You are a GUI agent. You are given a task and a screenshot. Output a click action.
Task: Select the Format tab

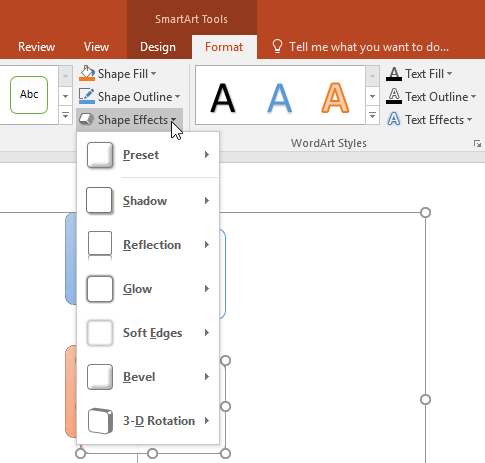pos(224,47)
